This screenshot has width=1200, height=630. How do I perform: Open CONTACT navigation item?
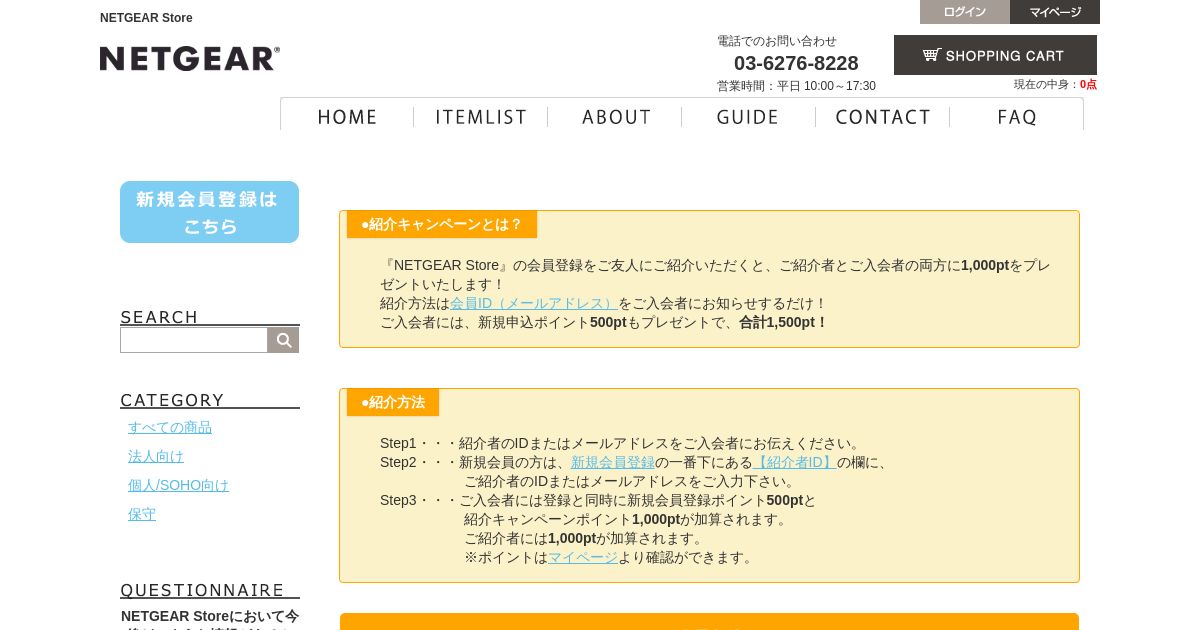[x=883, y=117]
